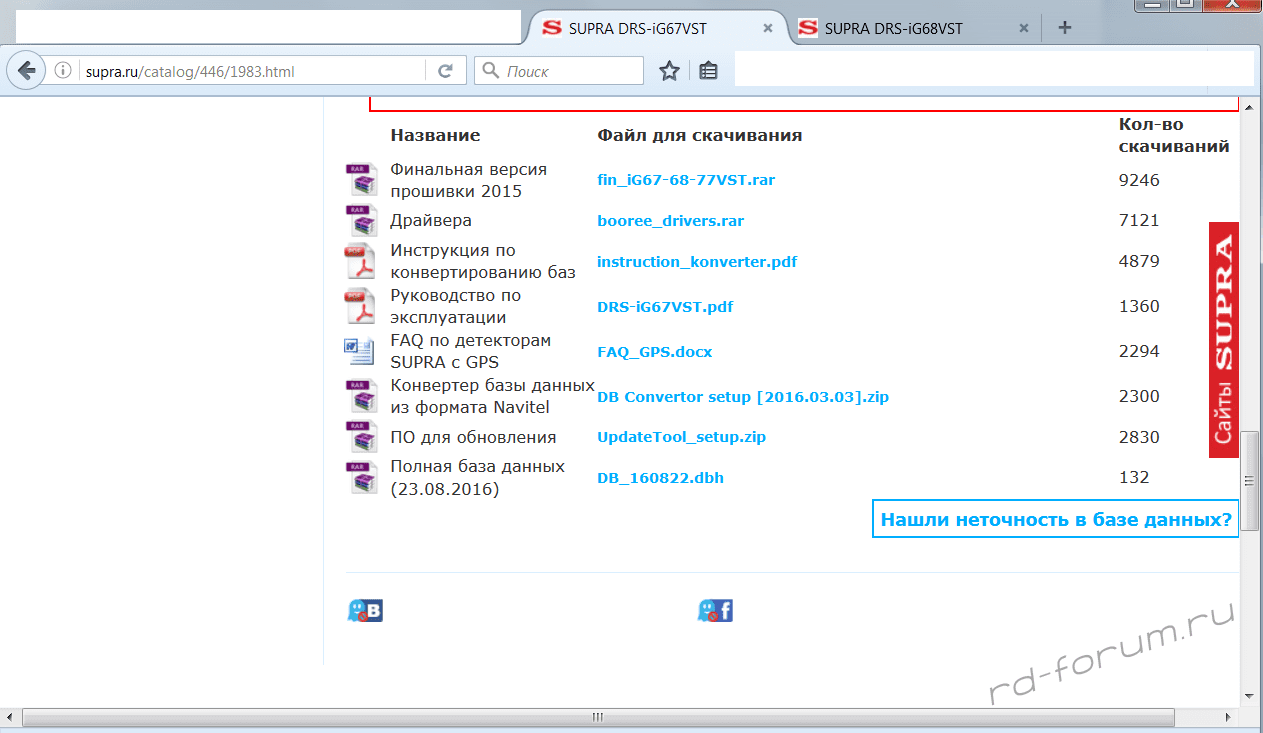Viewport: 1263px width, 733px height.
Task: Share the page via the Facebook icon
Action: click(x=715, y=610)
